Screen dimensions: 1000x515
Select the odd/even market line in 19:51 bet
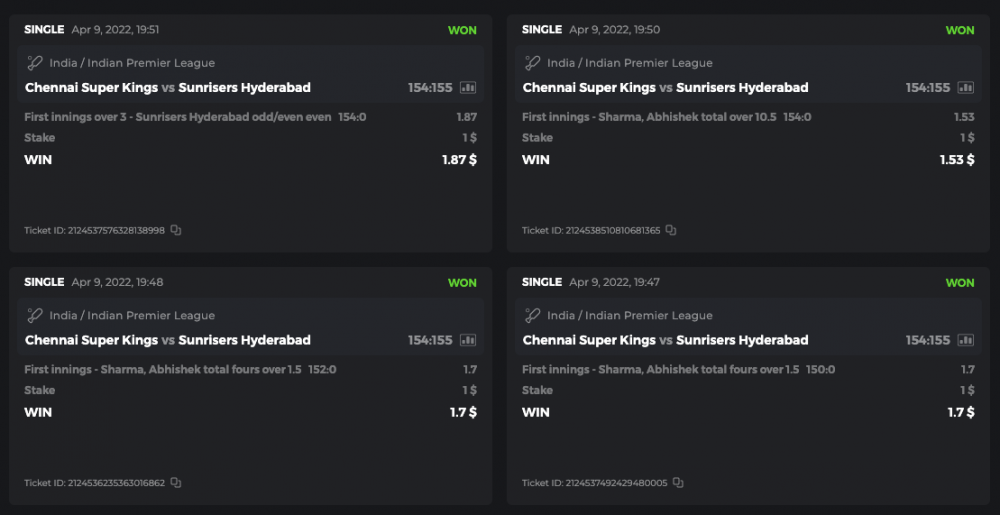[x=177, y=117]
